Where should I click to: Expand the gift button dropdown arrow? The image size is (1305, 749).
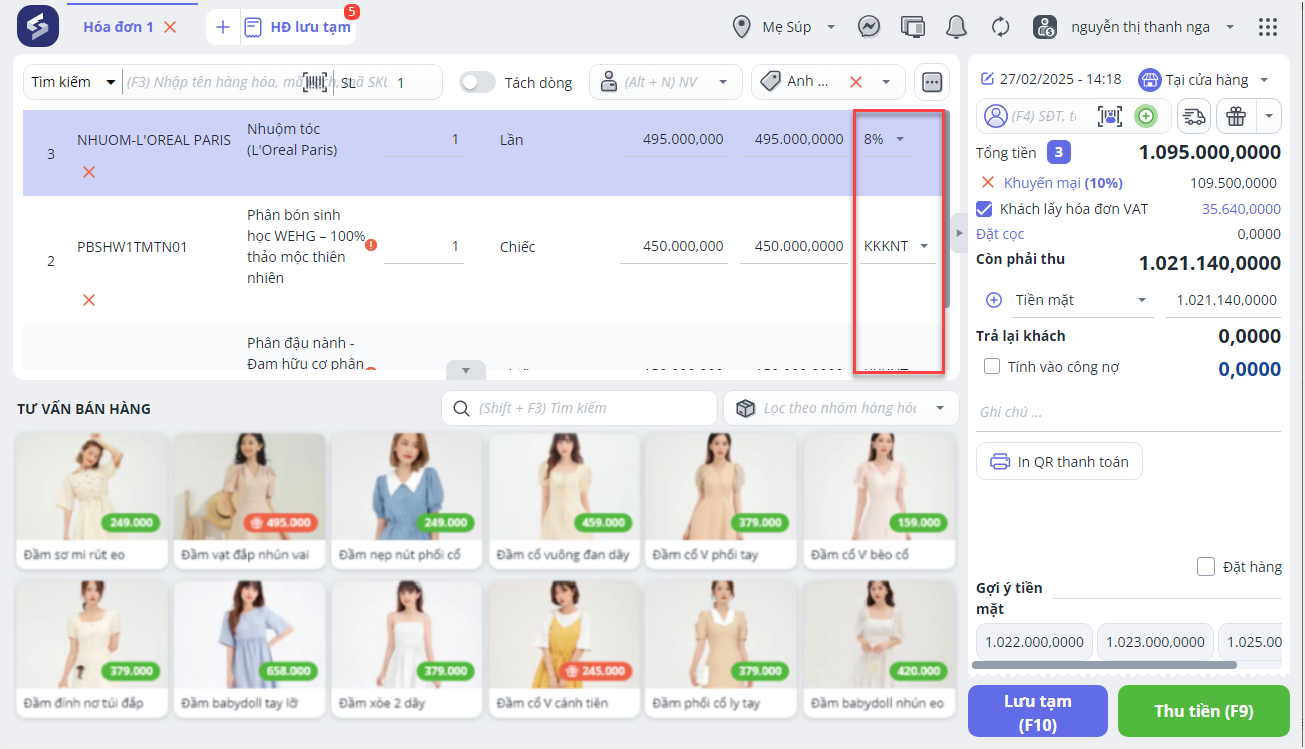(1268, 116)
